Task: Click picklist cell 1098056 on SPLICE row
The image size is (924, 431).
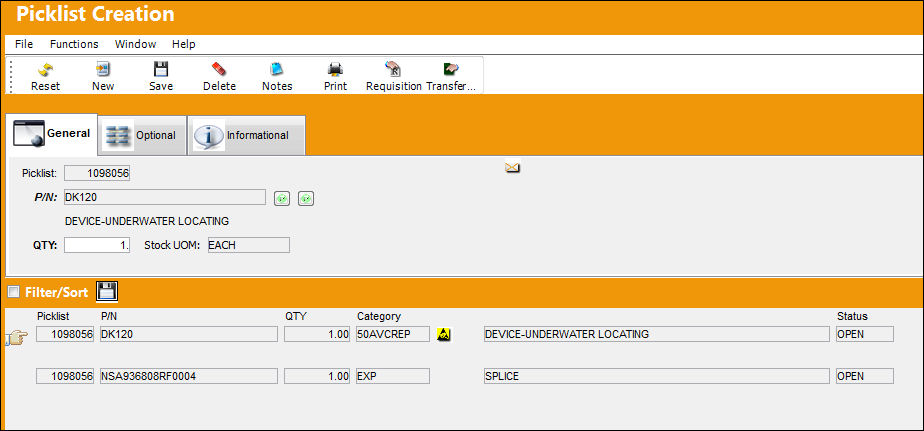Action: click(x=65, y=376)
